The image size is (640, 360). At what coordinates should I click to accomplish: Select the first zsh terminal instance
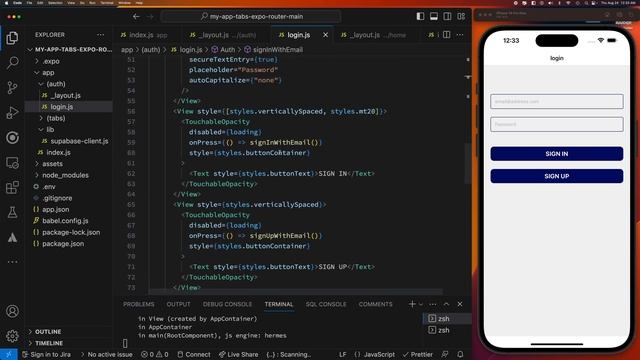[x=447, y=318]
